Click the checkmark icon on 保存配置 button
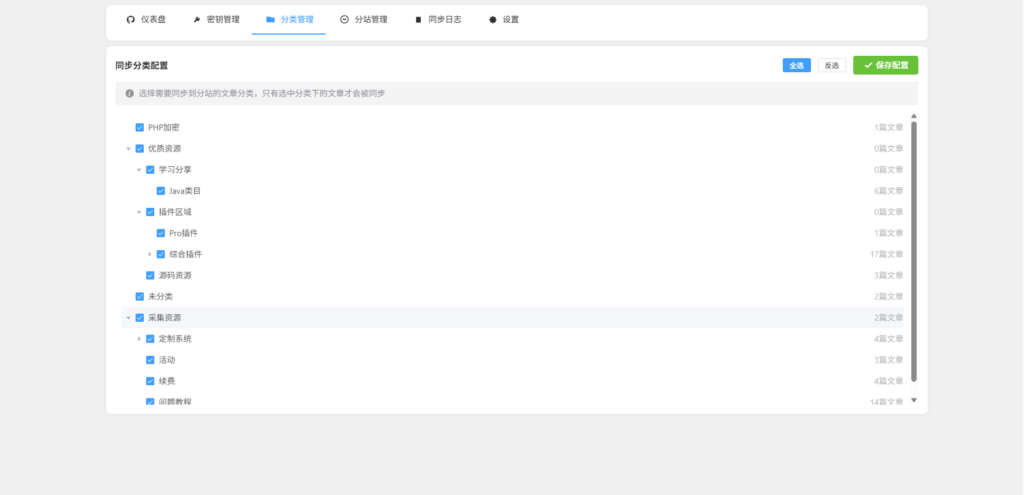Screen dimensions: 1024x495 click(x=868, y=65)
